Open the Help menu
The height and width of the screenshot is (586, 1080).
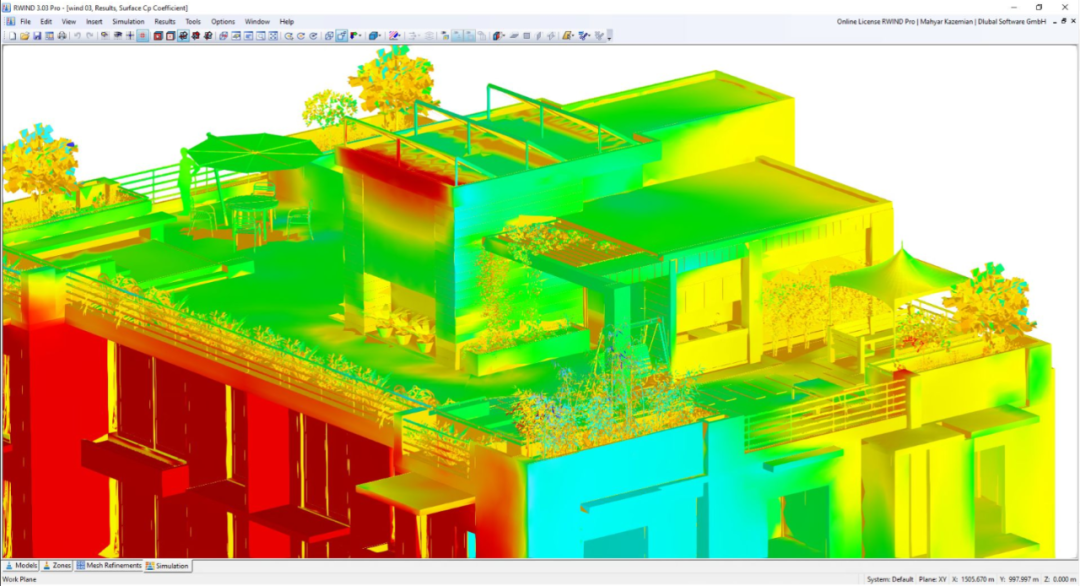click(287, 22)
